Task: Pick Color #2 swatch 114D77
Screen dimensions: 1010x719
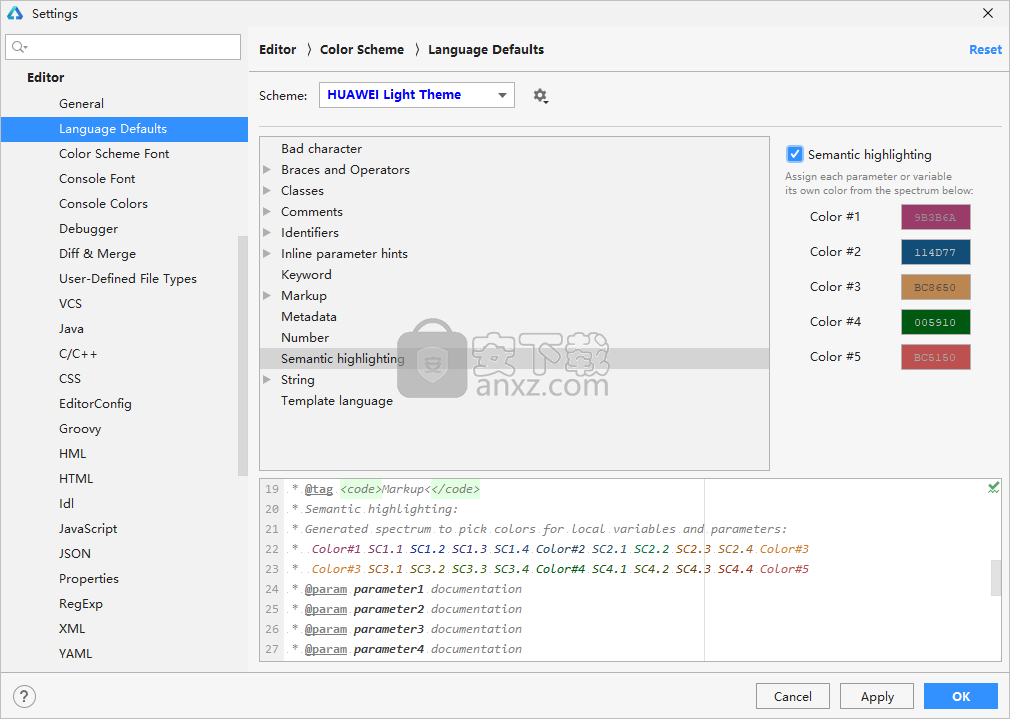Action: pyautogui.click(x=935, y=252)
